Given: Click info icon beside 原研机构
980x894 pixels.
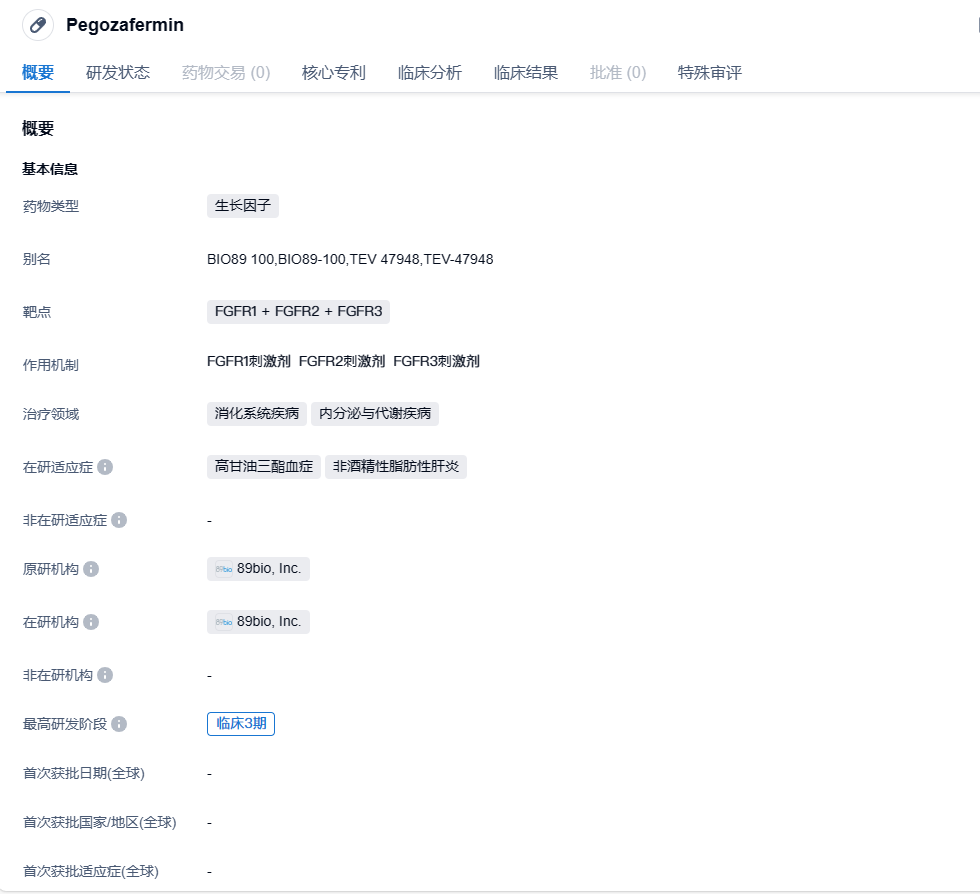Looking at the screenshot, I should (x=91, y=569).
